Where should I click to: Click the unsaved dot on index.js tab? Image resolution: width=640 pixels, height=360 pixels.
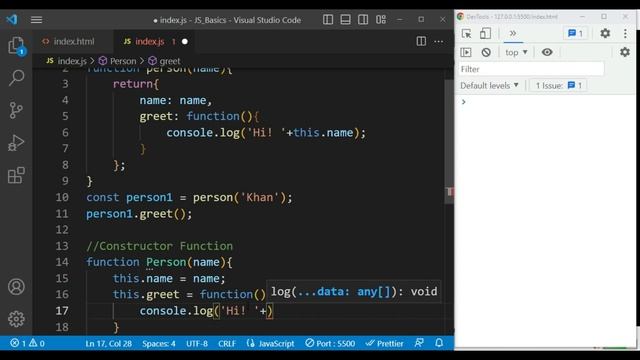click(x=184, y=42)
